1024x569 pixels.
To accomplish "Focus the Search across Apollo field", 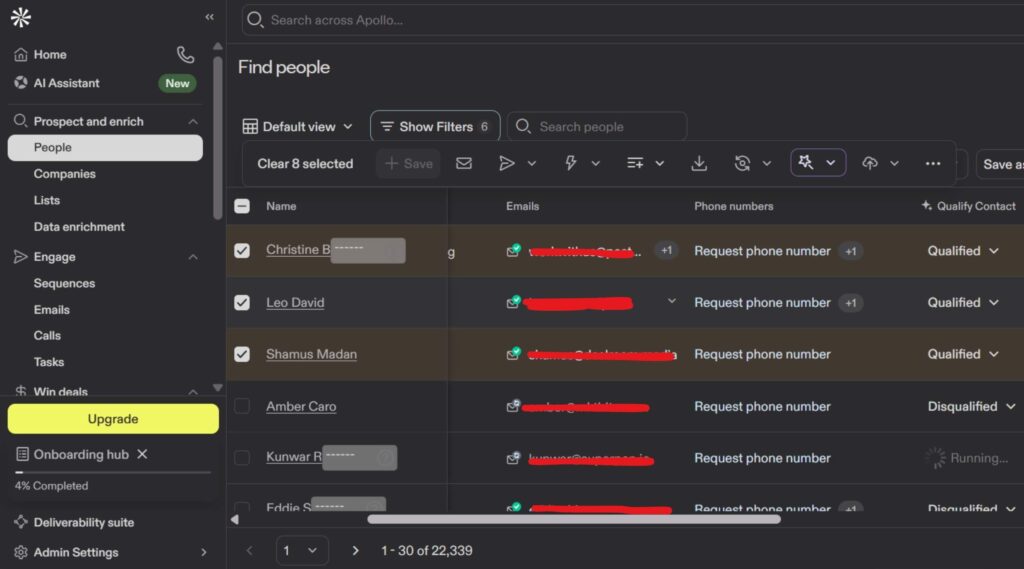I will tap(632, 20).
